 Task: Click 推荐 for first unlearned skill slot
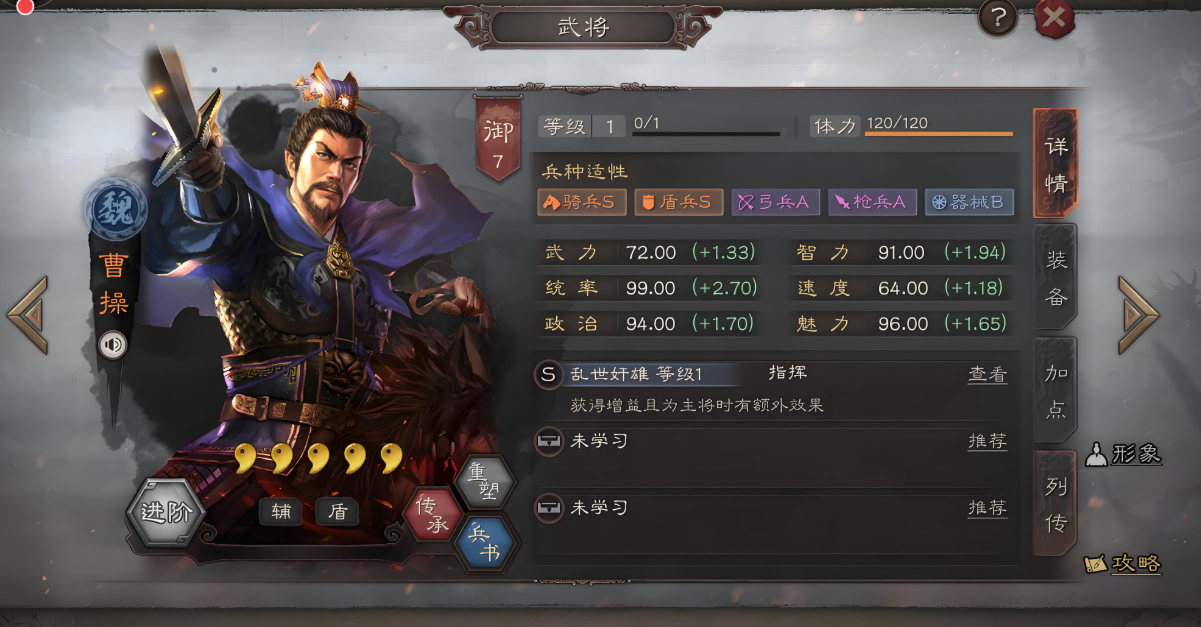[x=987, y=441]
